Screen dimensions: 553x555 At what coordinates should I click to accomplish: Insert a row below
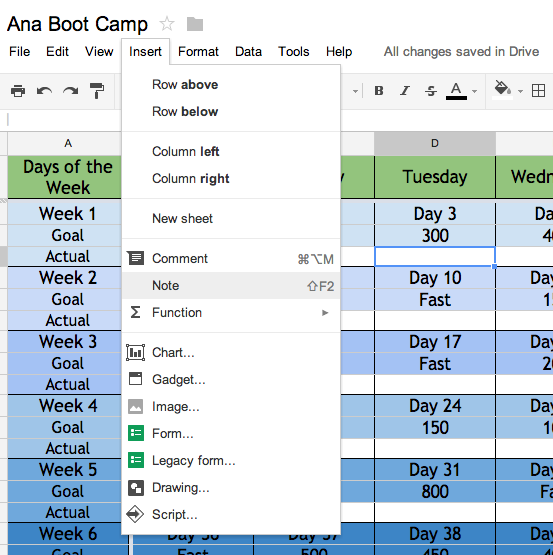pyautogui.click(x=231, y=111)
